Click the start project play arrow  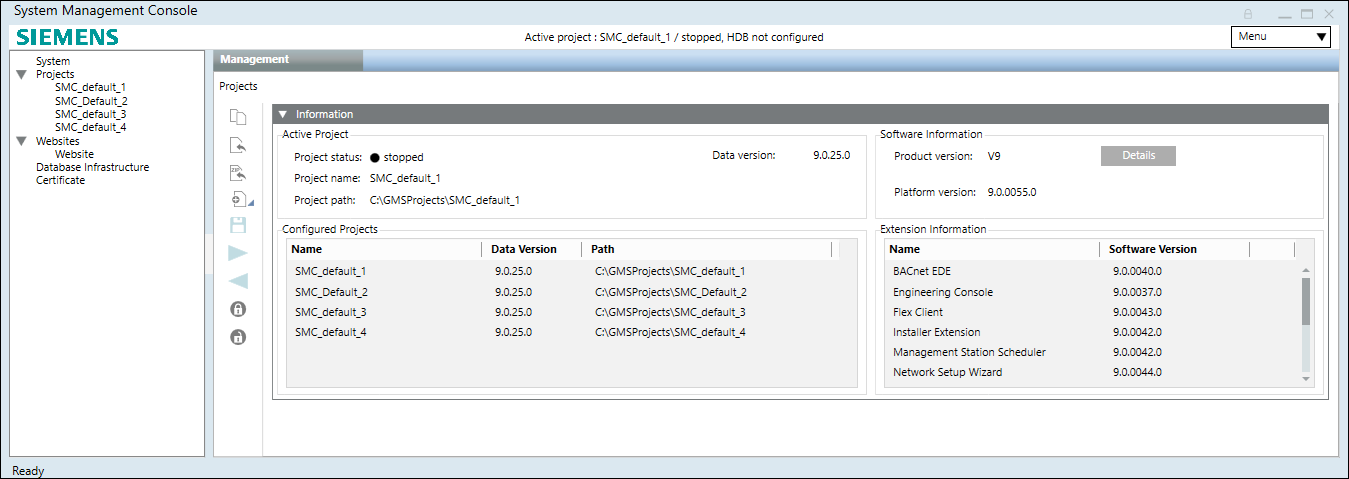(238, 253)
